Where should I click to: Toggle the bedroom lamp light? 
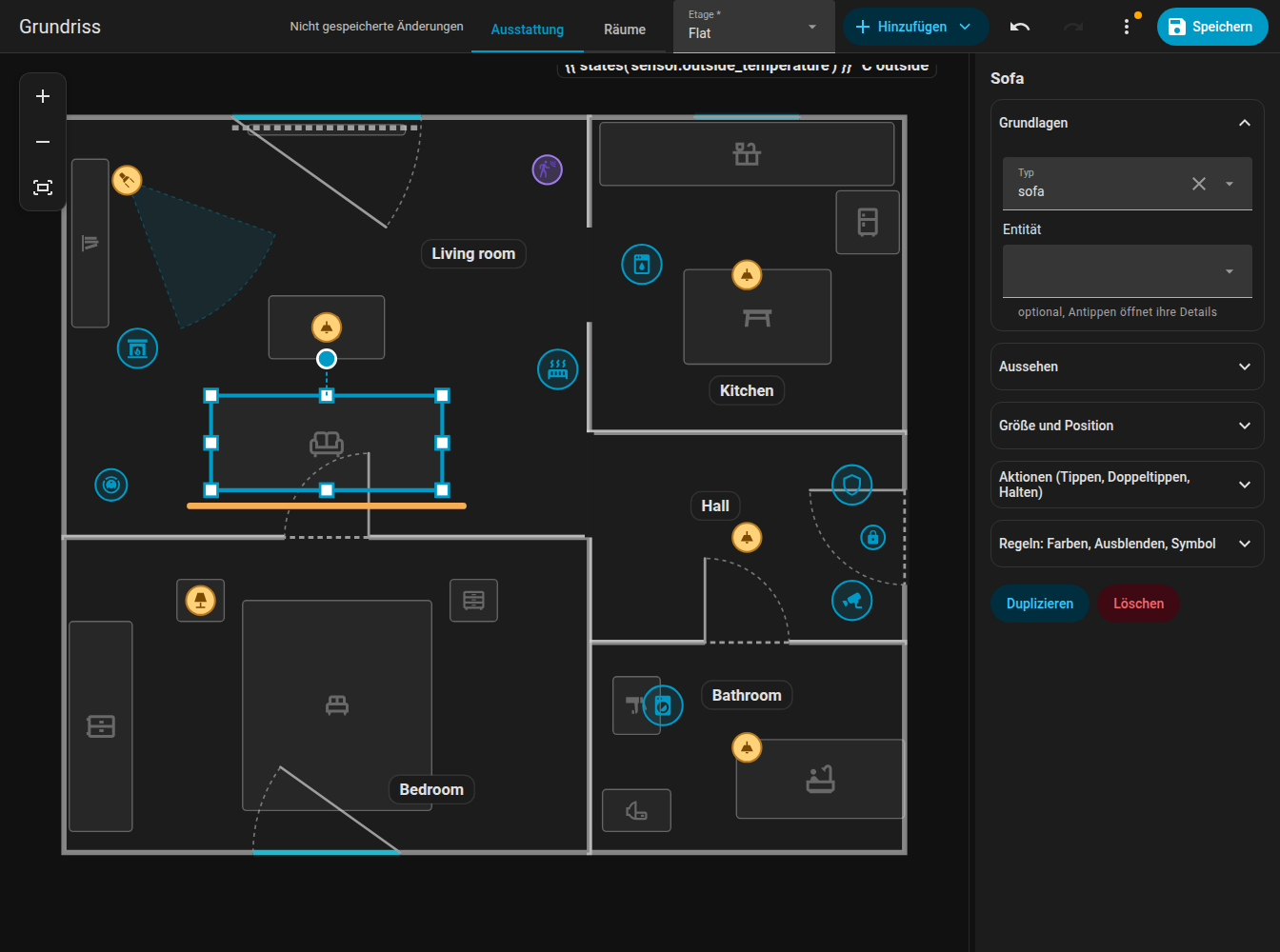tap(200, 600)
